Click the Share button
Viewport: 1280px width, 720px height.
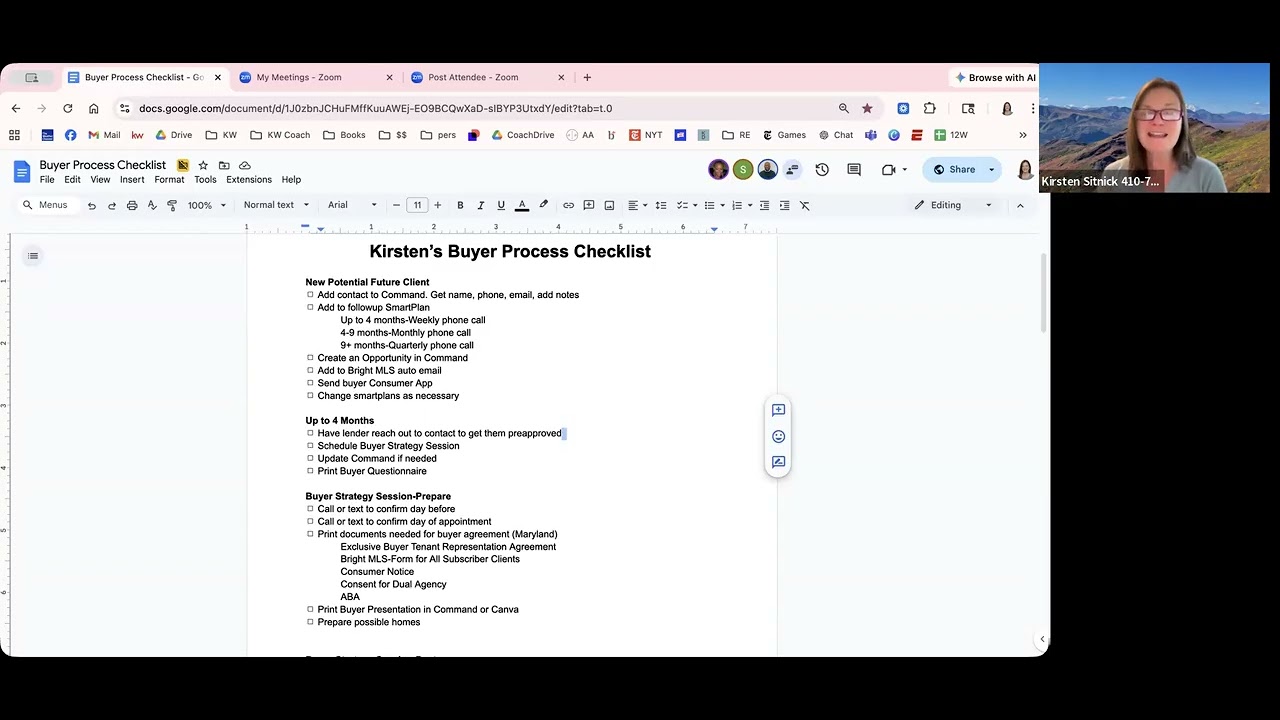953,170
